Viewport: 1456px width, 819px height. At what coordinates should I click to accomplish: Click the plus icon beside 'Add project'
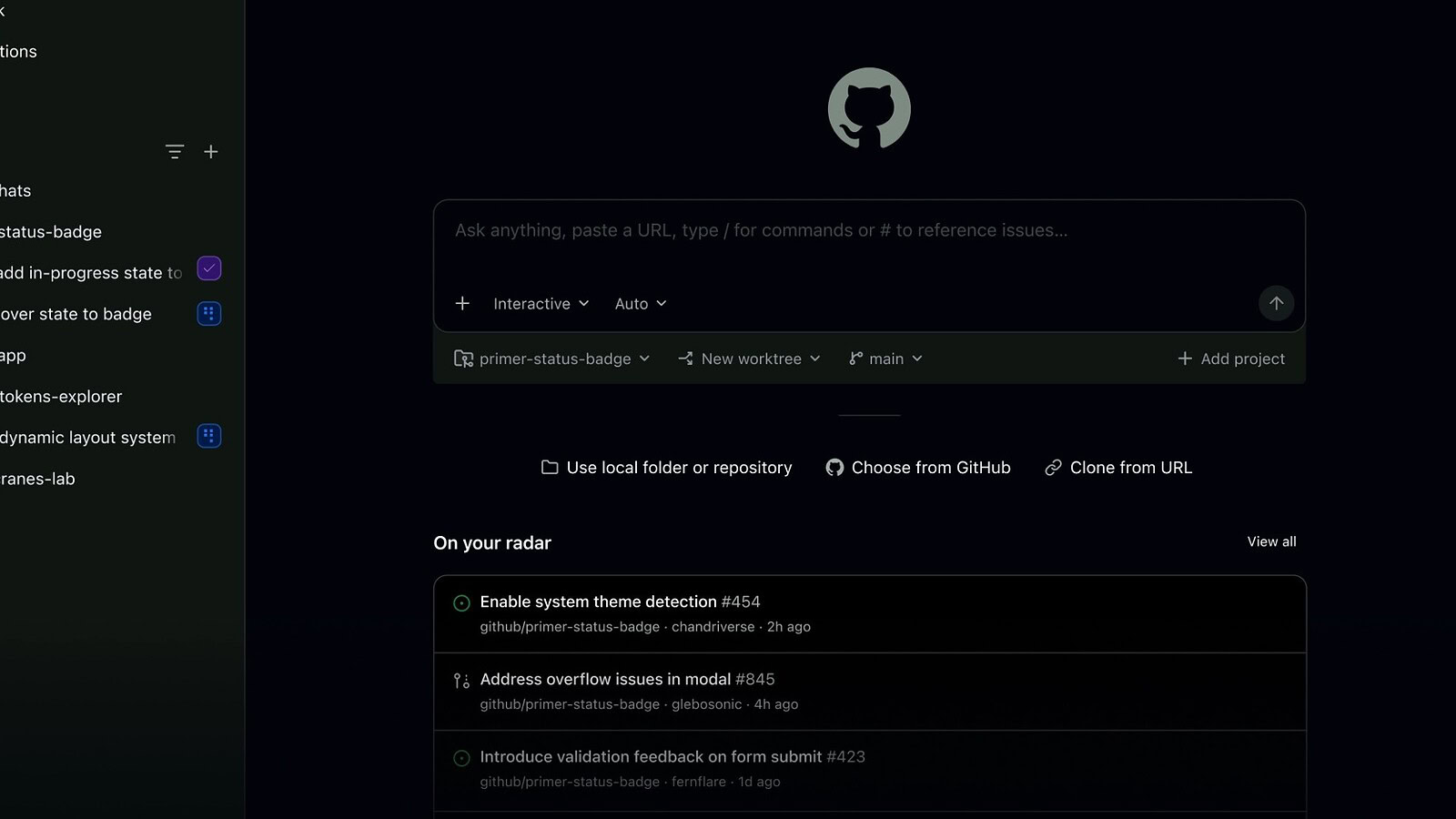click(1185, 359)
